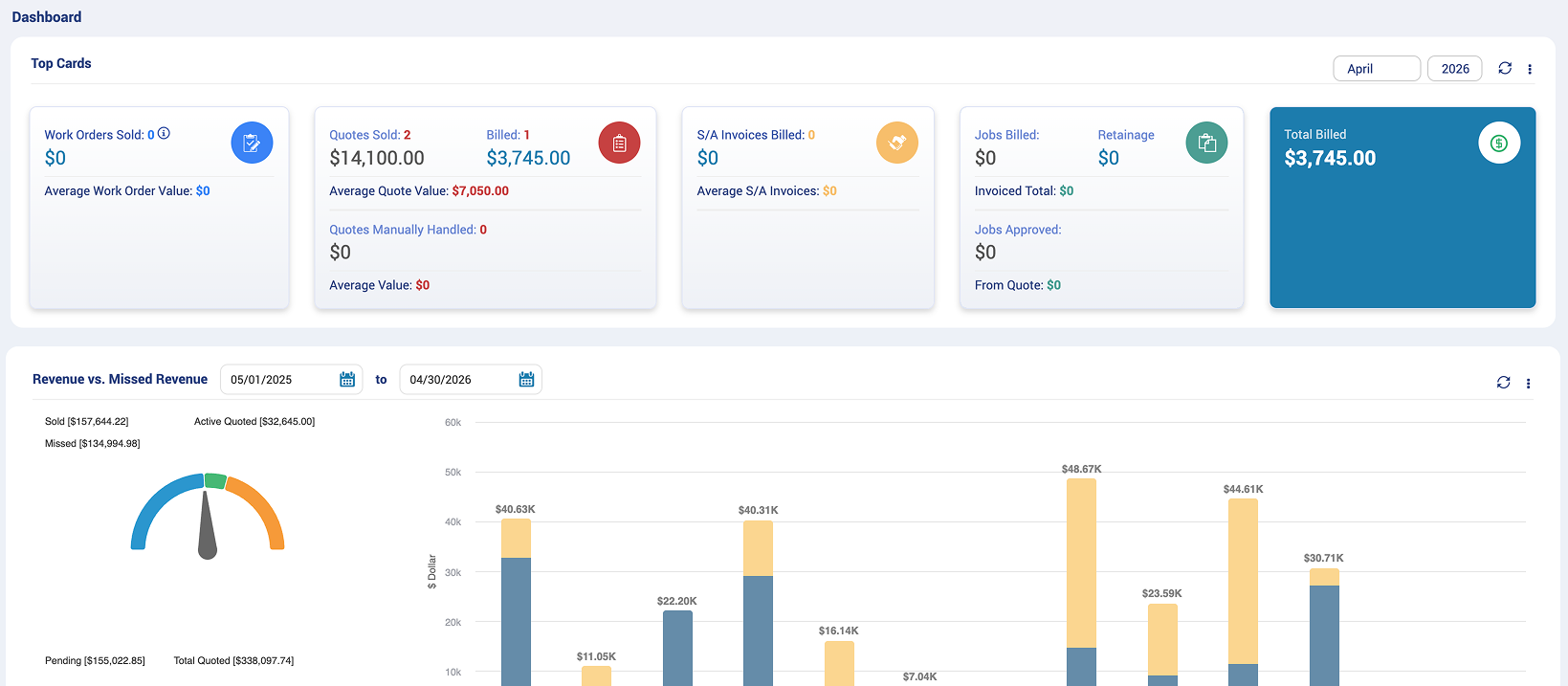Click the green Active Quoted gauge segment
Screen dimensions: 1568x686
pyautogui.click(x=215, y=480)
